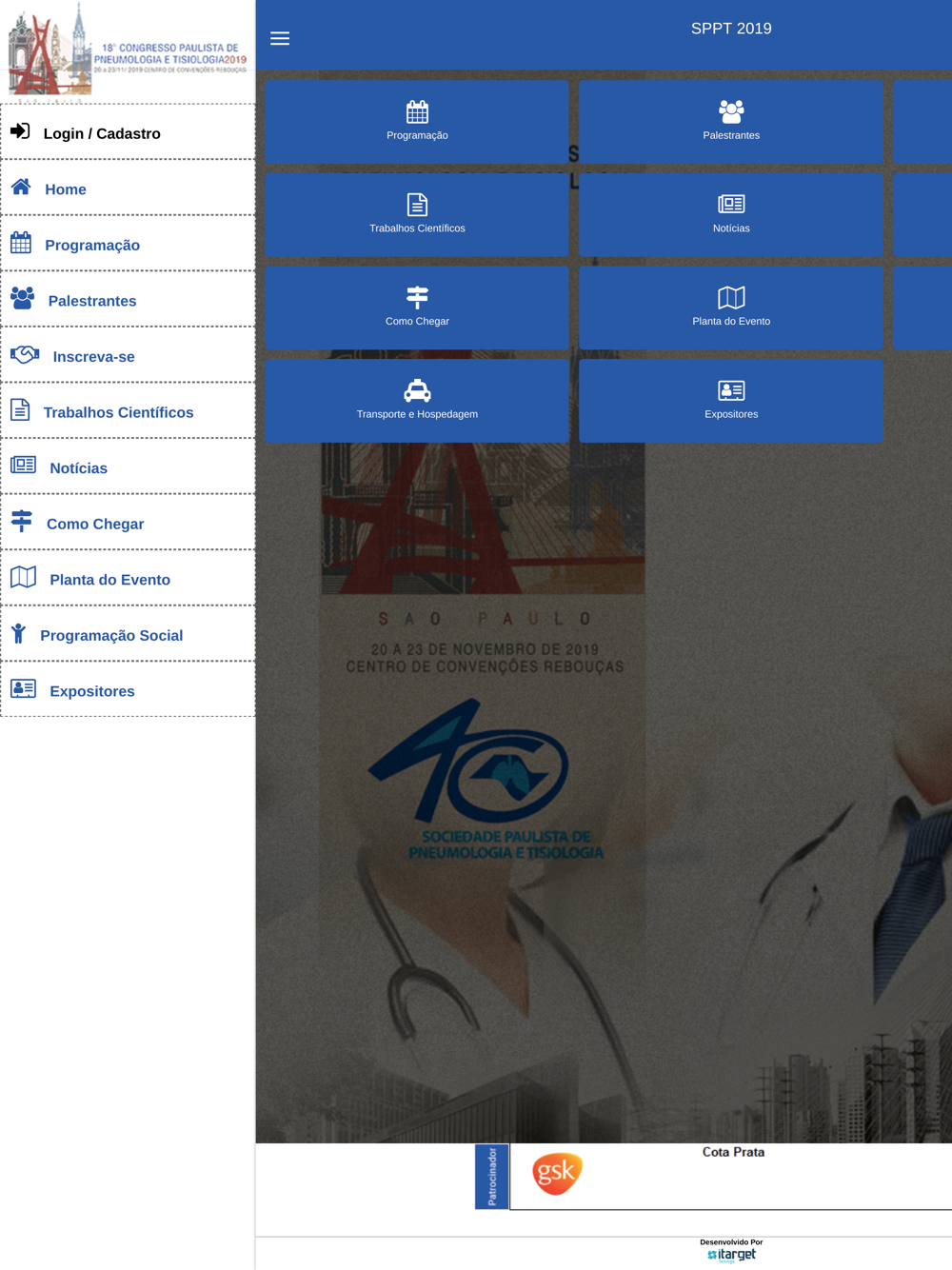Click the sidebar Planta do Evento map icon
952x1270 pixels.
(24, 577)
